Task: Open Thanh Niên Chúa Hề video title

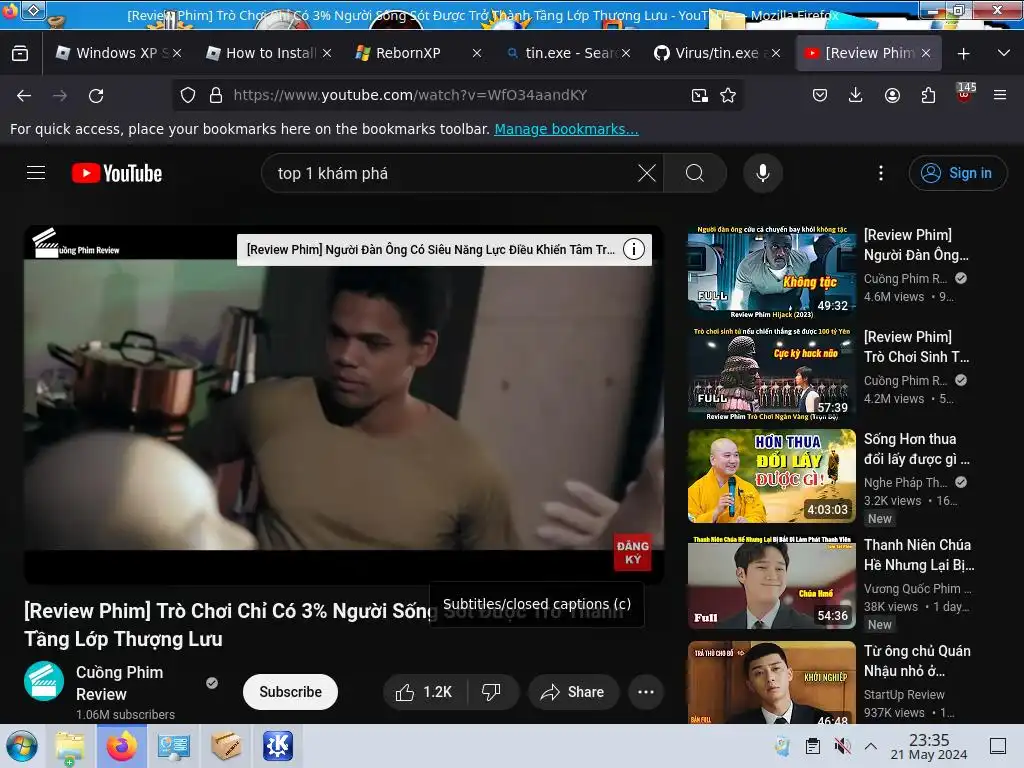Action: coord(918,555)
